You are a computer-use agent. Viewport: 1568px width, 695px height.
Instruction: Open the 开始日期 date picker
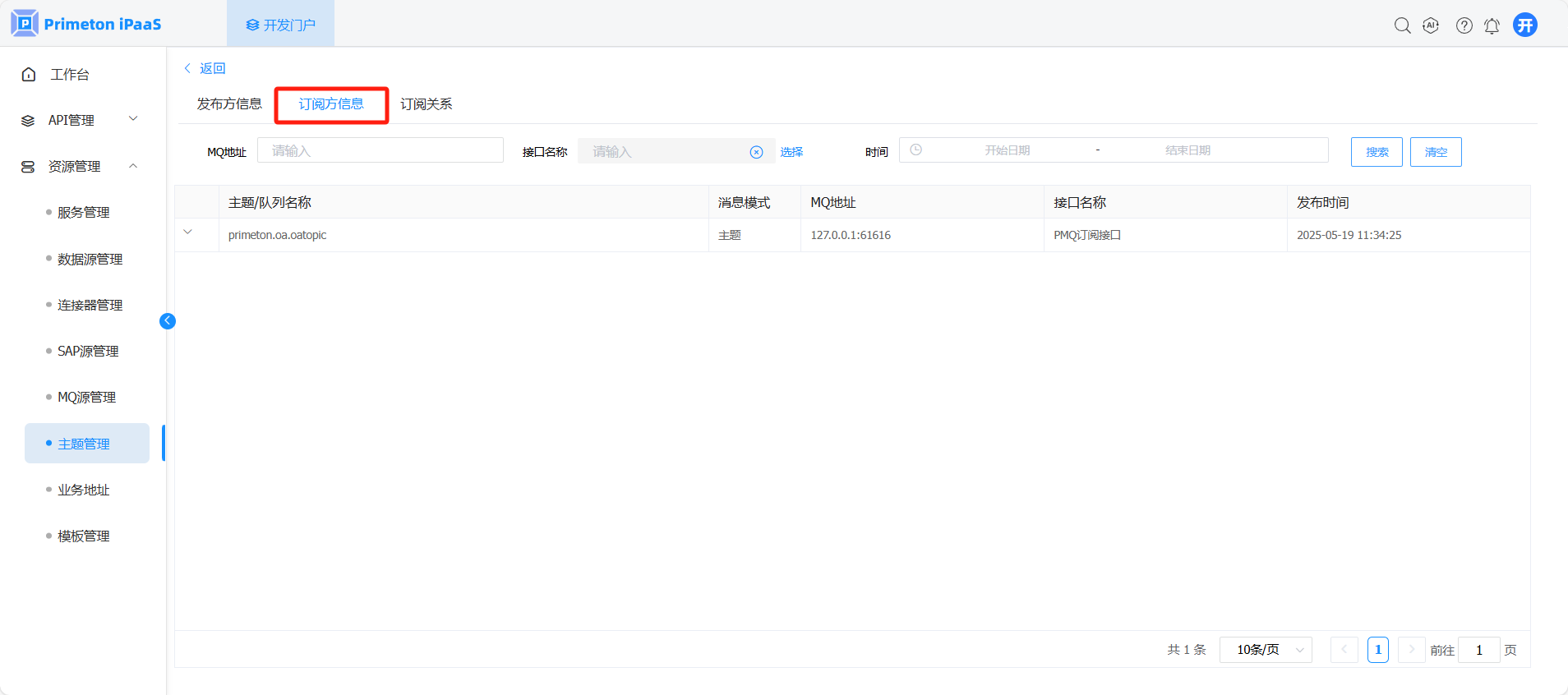(1007, 150)
